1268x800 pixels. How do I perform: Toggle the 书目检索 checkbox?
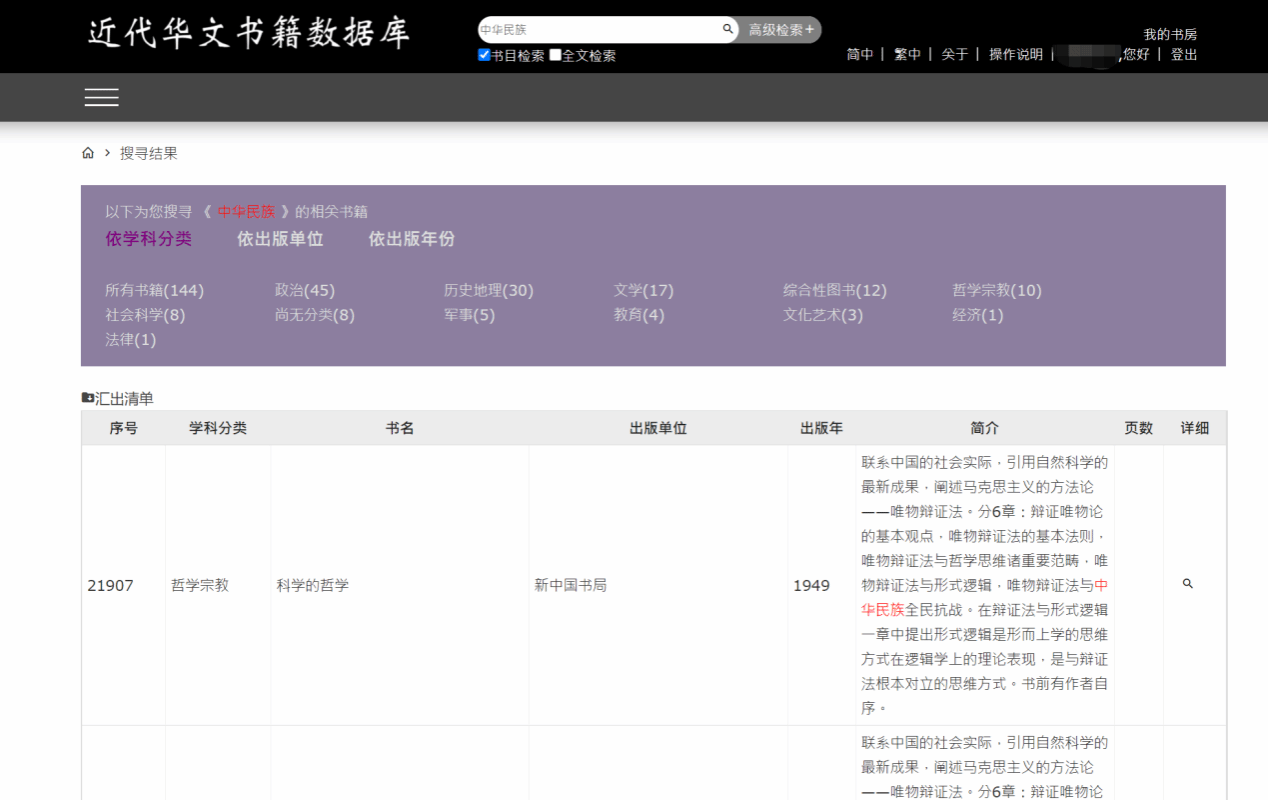(484, 55)
